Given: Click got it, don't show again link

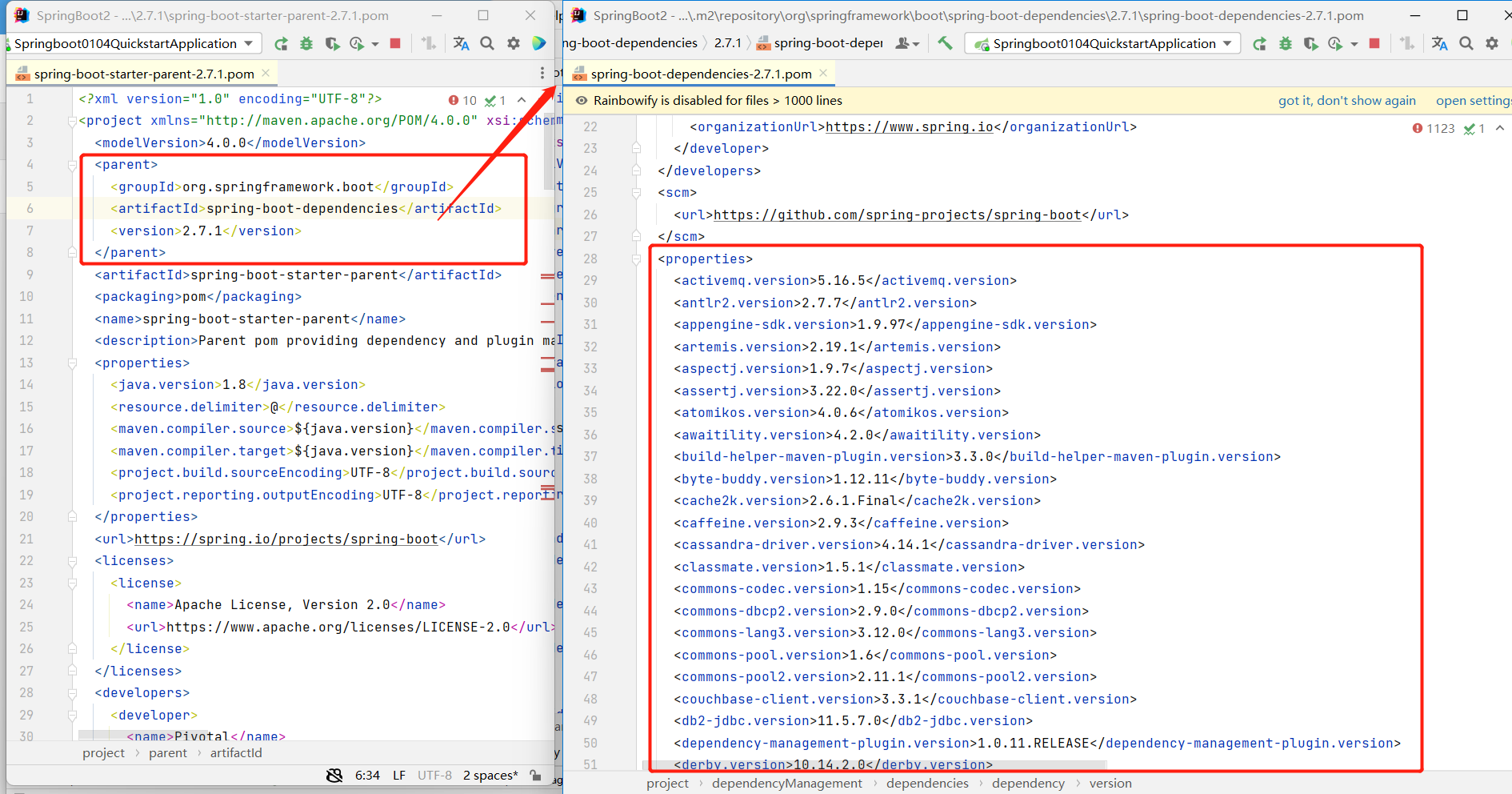Looking at the screenshot, I should tap(1347, 100).
